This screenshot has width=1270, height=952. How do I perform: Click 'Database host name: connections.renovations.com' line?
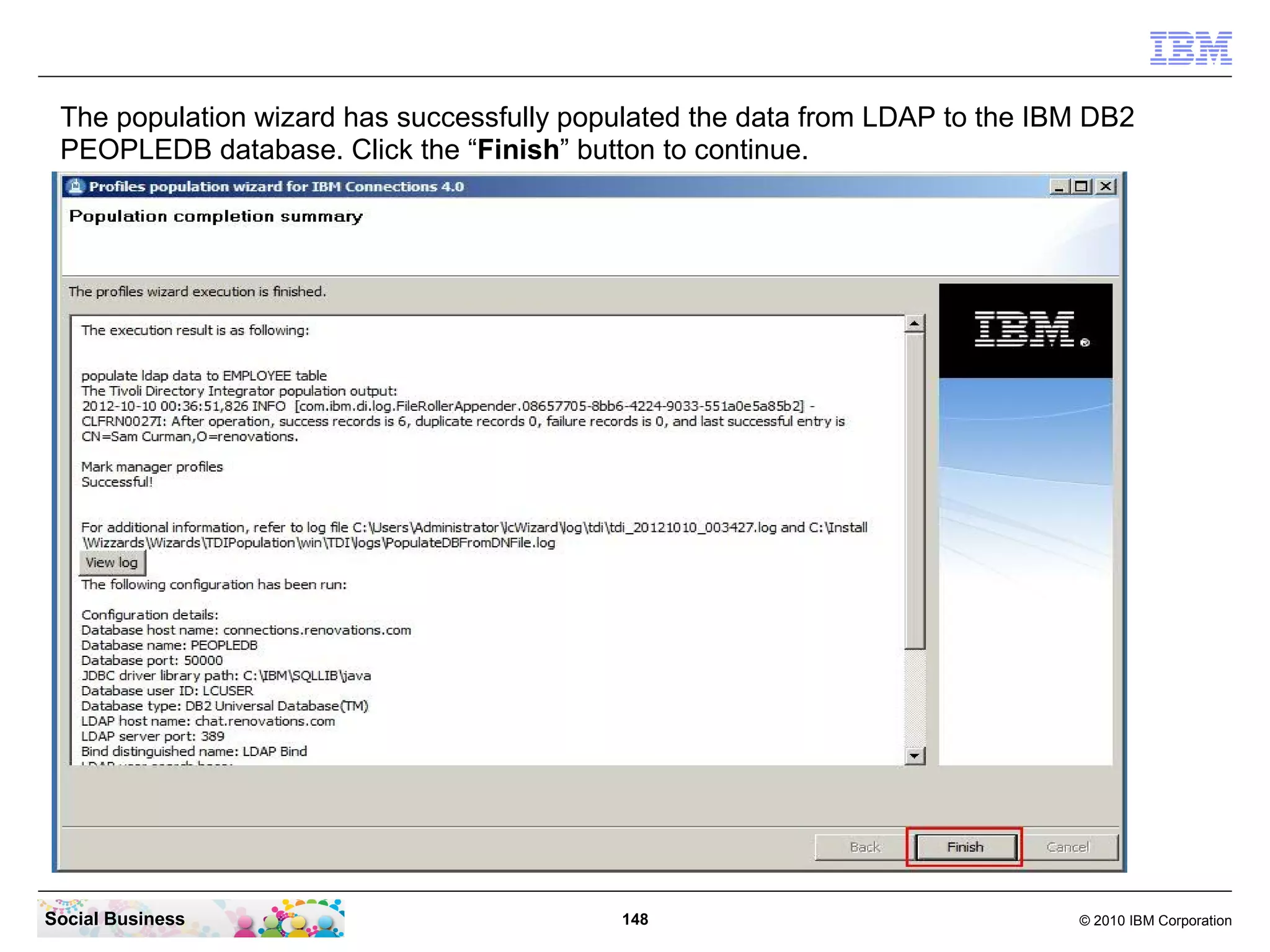(246, 630)
